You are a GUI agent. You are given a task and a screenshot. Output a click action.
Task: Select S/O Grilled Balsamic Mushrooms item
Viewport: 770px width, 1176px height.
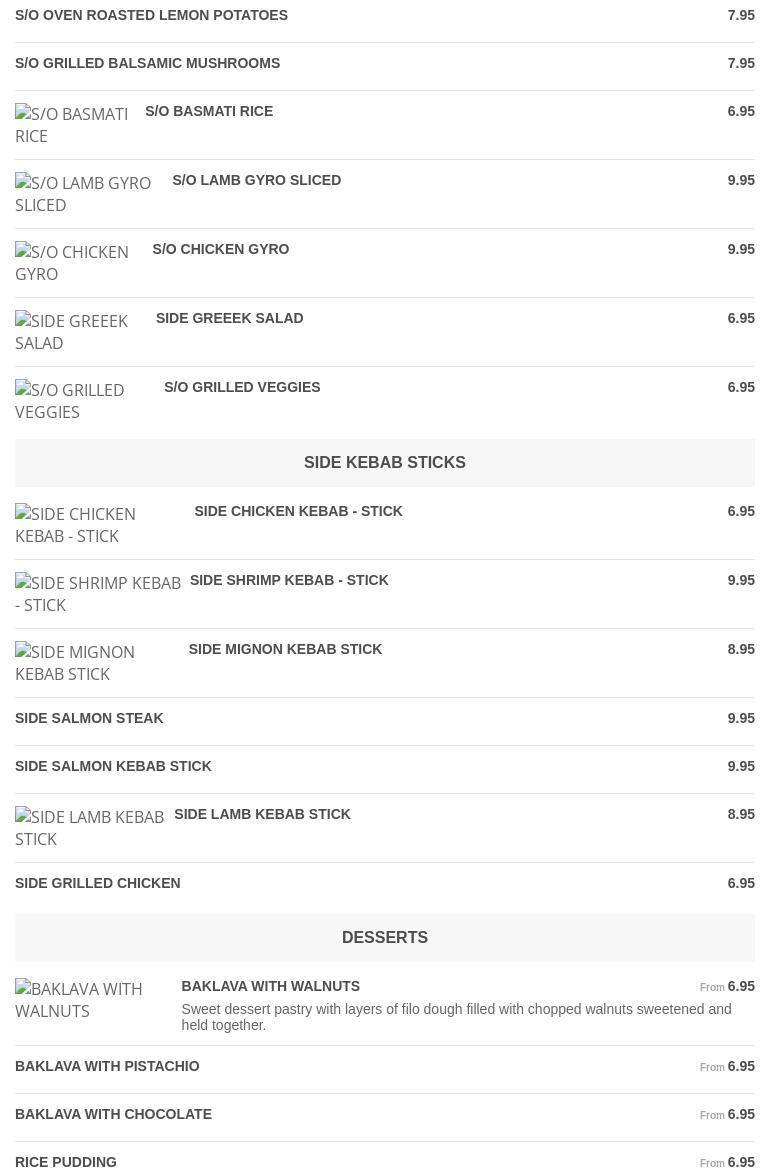click(x=147, y=64)
